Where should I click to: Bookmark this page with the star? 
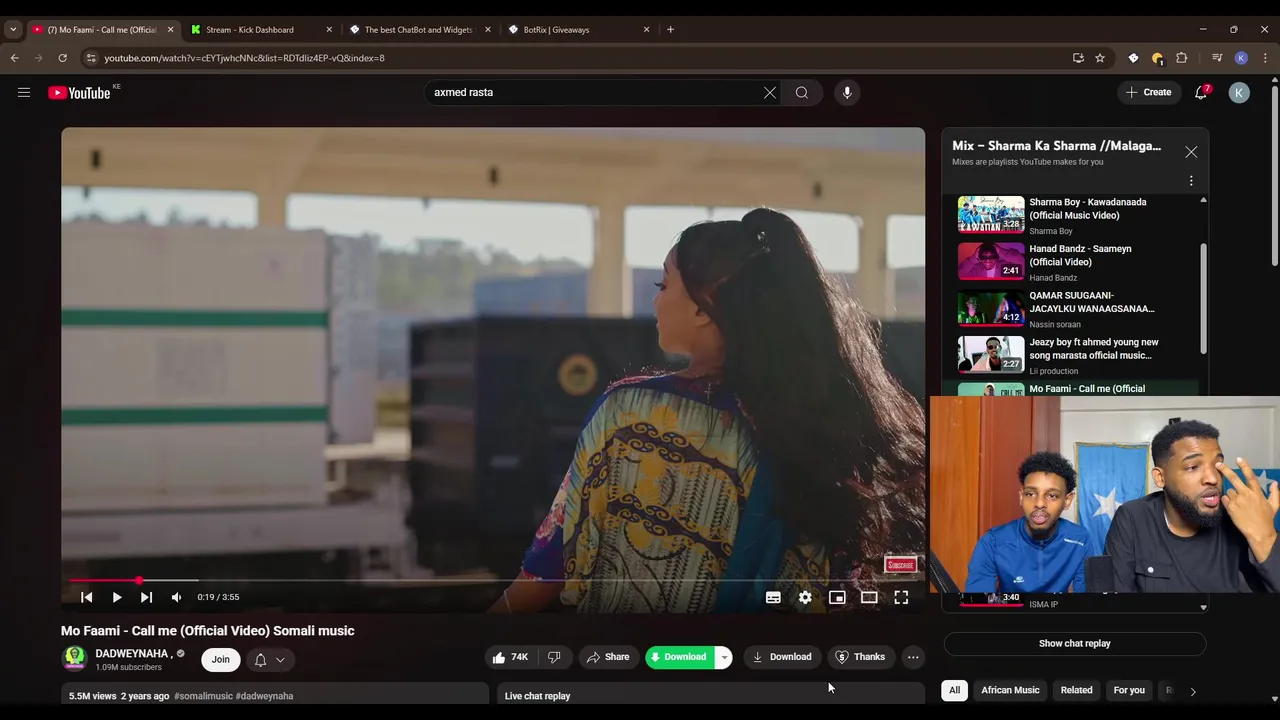click(x=1100, y=58)
